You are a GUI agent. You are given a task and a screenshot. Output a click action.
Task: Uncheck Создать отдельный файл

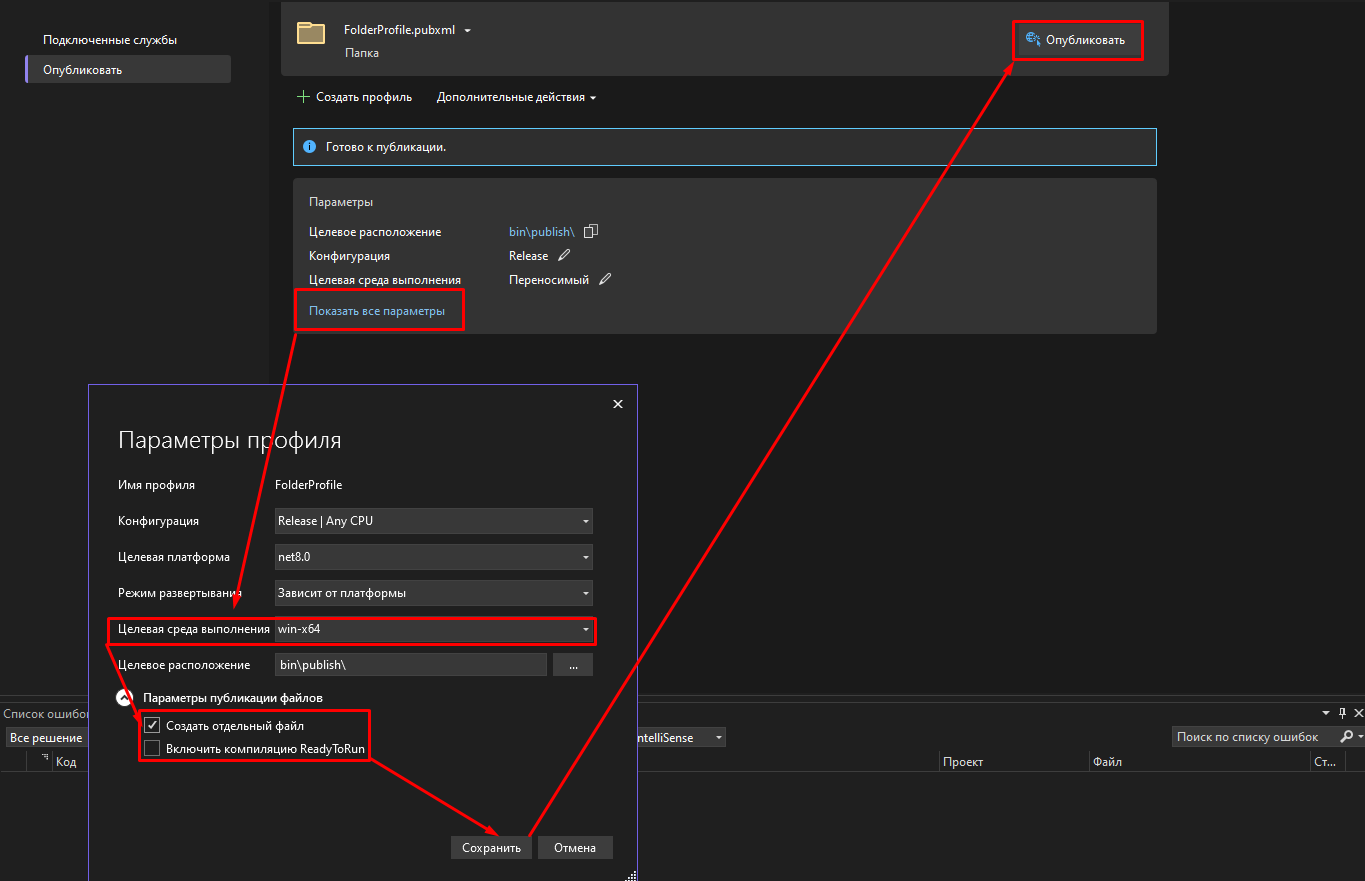[x=150, y=724]
